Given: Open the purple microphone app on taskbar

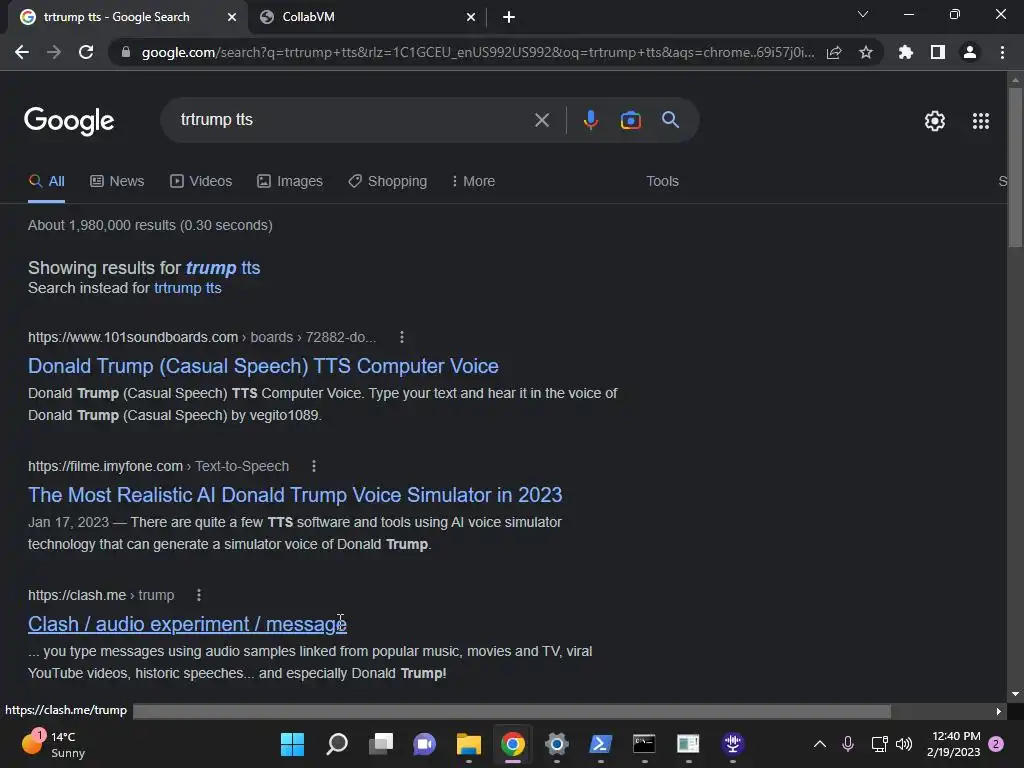Looking at the screenshot, I should click(x=732, y=744).
